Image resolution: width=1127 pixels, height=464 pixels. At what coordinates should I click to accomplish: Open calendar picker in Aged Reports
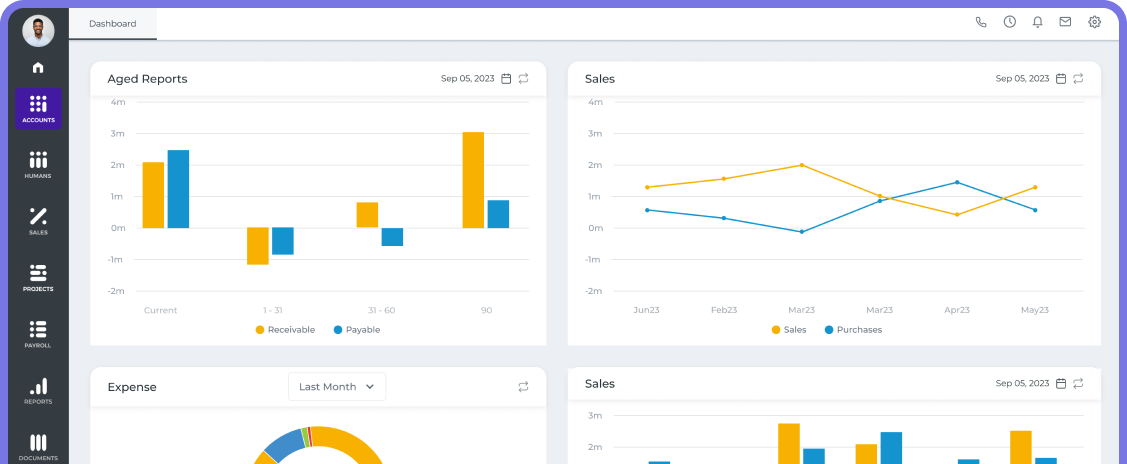pyautogui.click(x=506, y=79)
